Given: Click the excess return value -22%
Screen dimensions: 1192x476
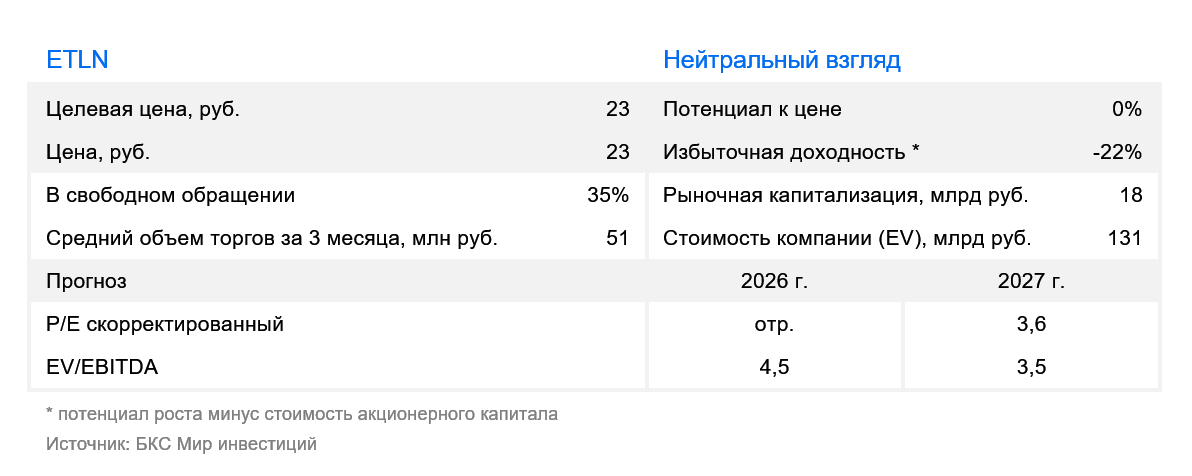Looking at the screenshot, I should [x=1117, y=153].
